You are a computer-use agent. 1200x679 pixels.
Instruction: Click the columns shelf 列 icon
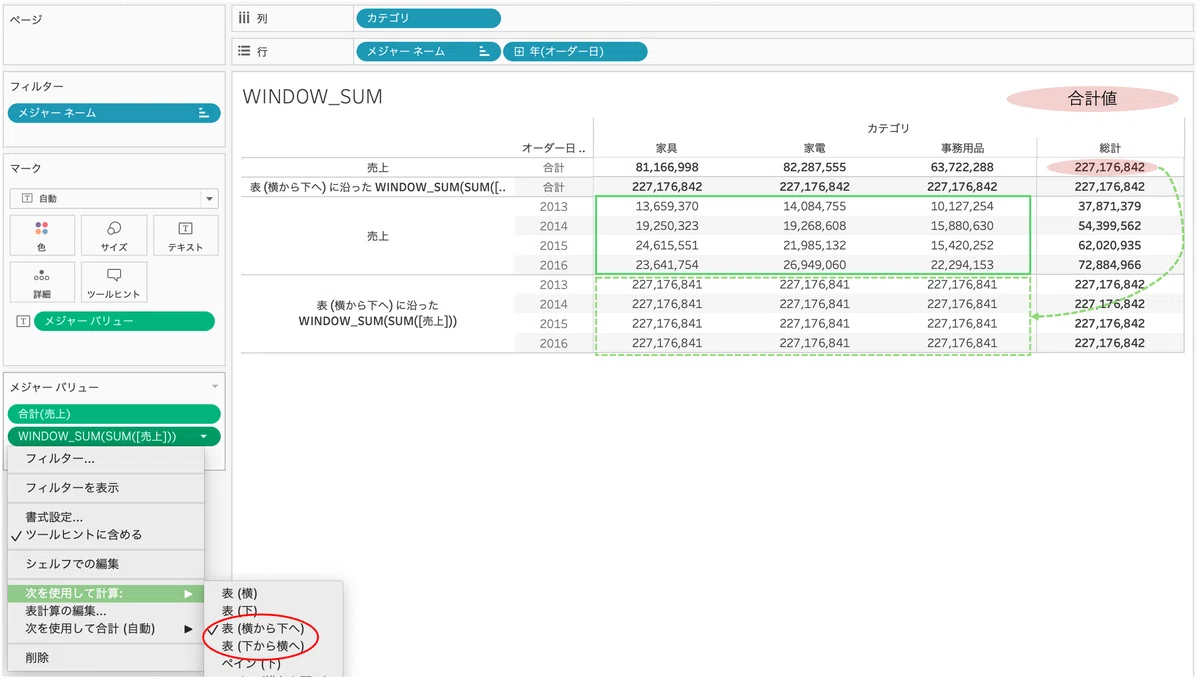coord(243,19)
